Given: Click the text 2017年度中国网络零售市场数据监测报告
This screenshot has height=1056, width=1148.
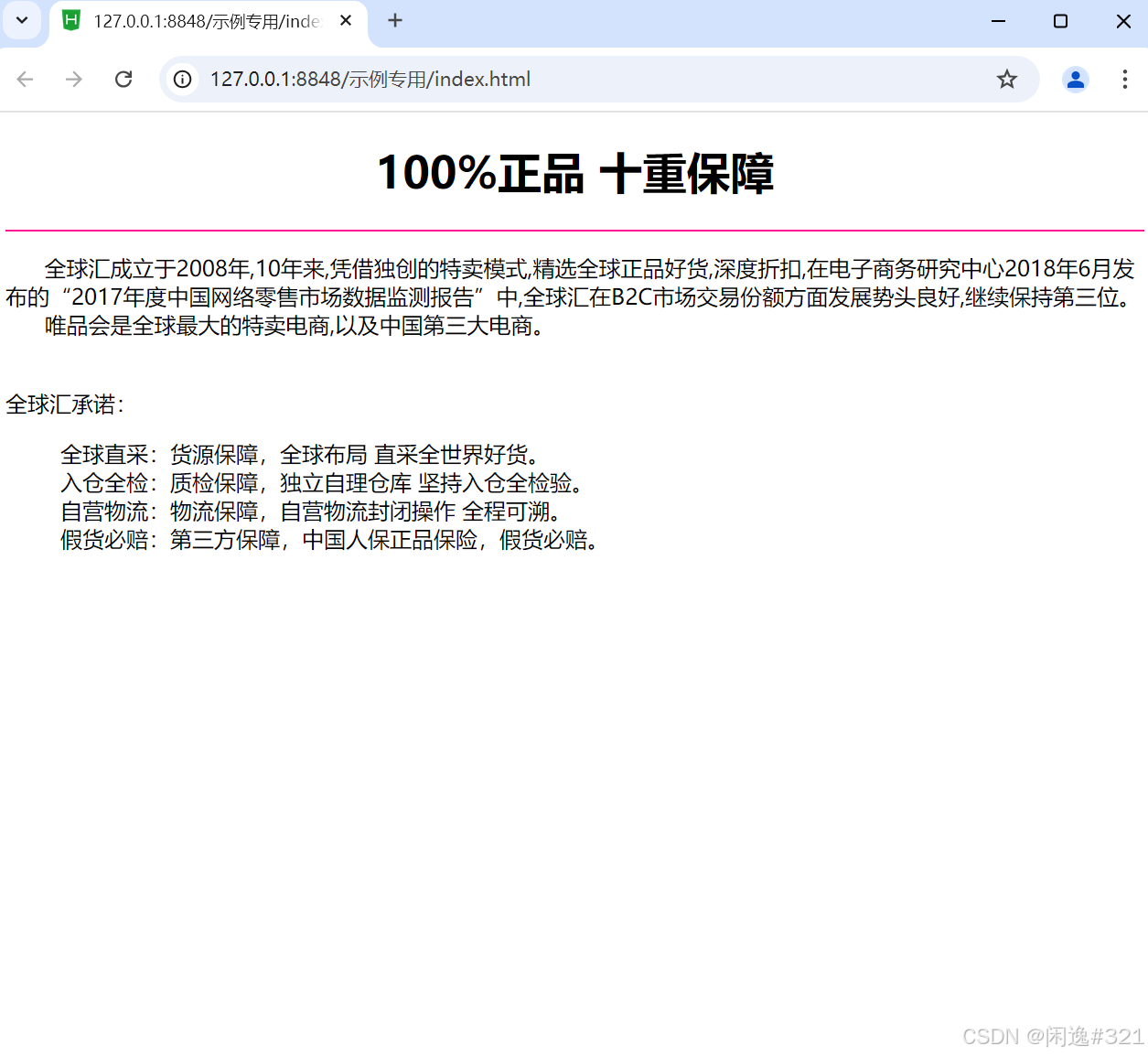Looking at the screenshot, I should [273, 297].
